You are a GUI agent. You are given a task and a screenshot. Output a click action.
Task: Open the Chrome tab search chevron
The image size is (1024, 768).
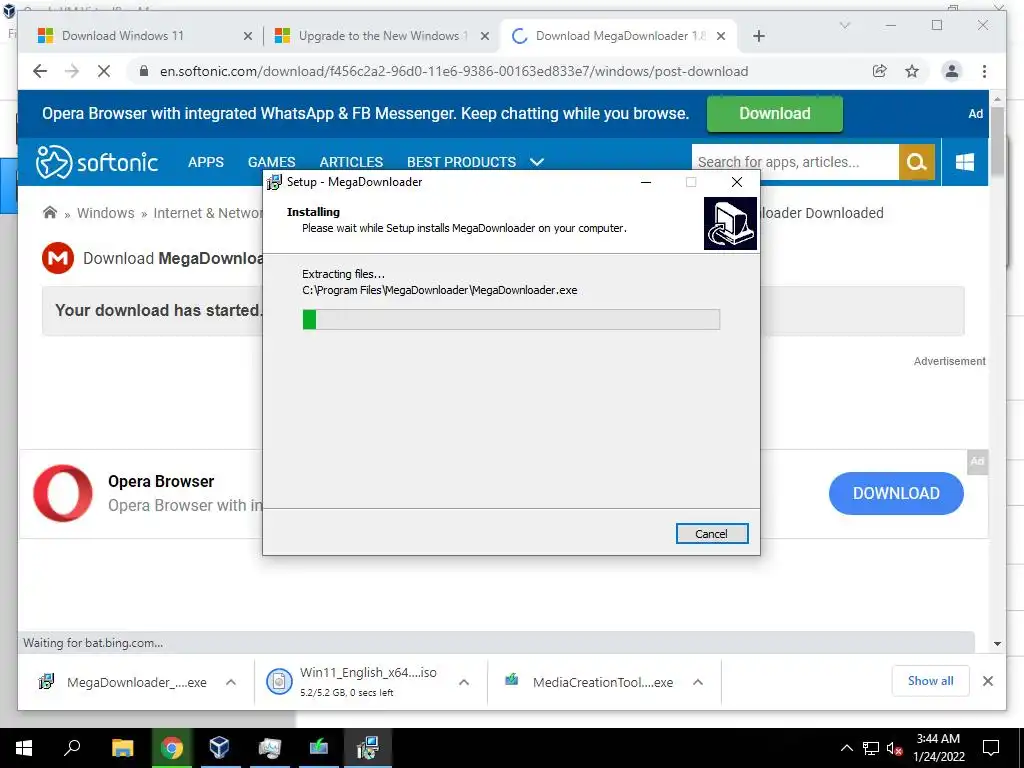click(844, 25)
